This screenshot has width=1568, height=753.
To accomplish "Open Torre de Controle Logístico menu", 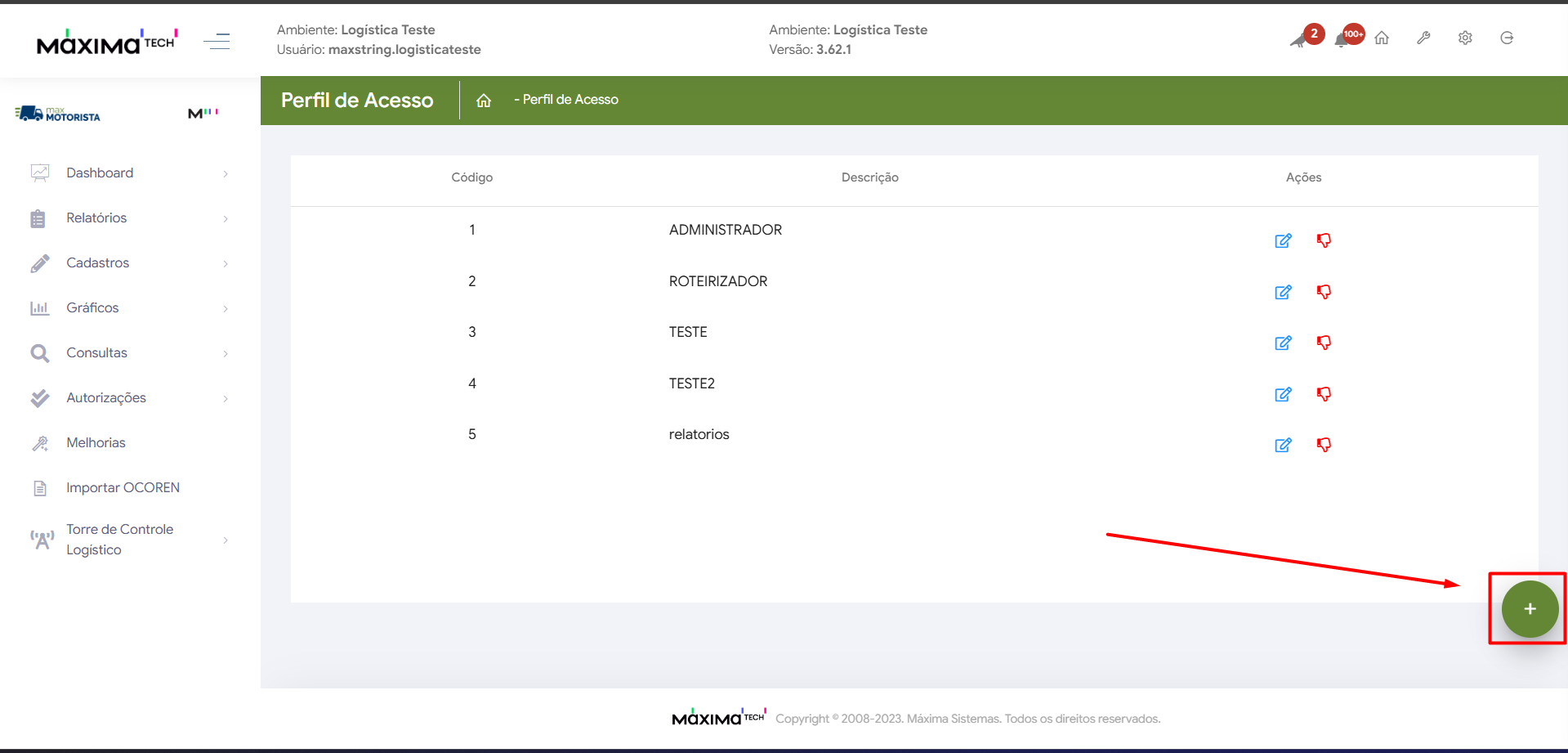I will (130, 540).
